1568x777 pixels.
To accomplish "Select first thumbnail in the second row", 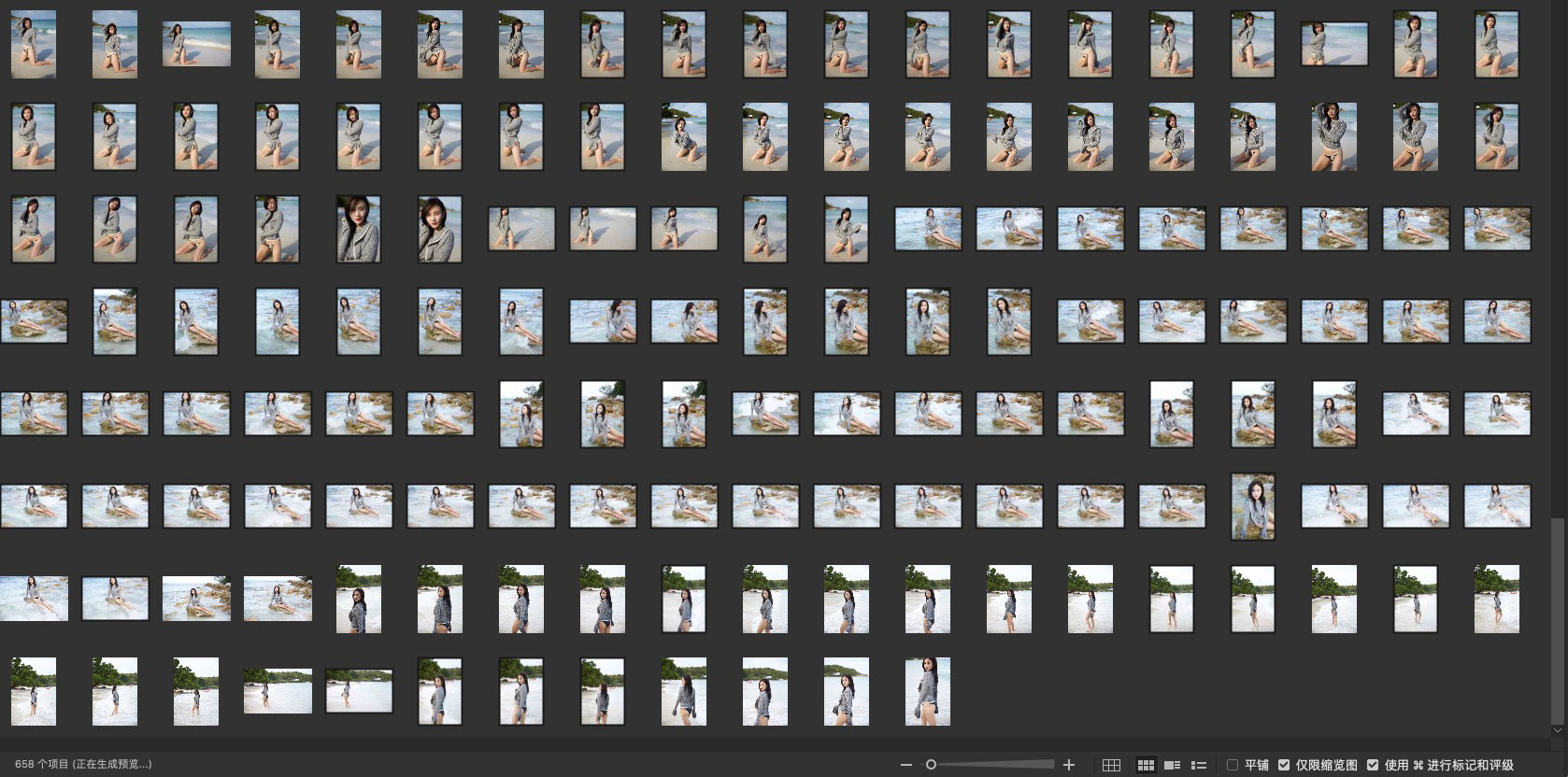I will pos(34,136).
